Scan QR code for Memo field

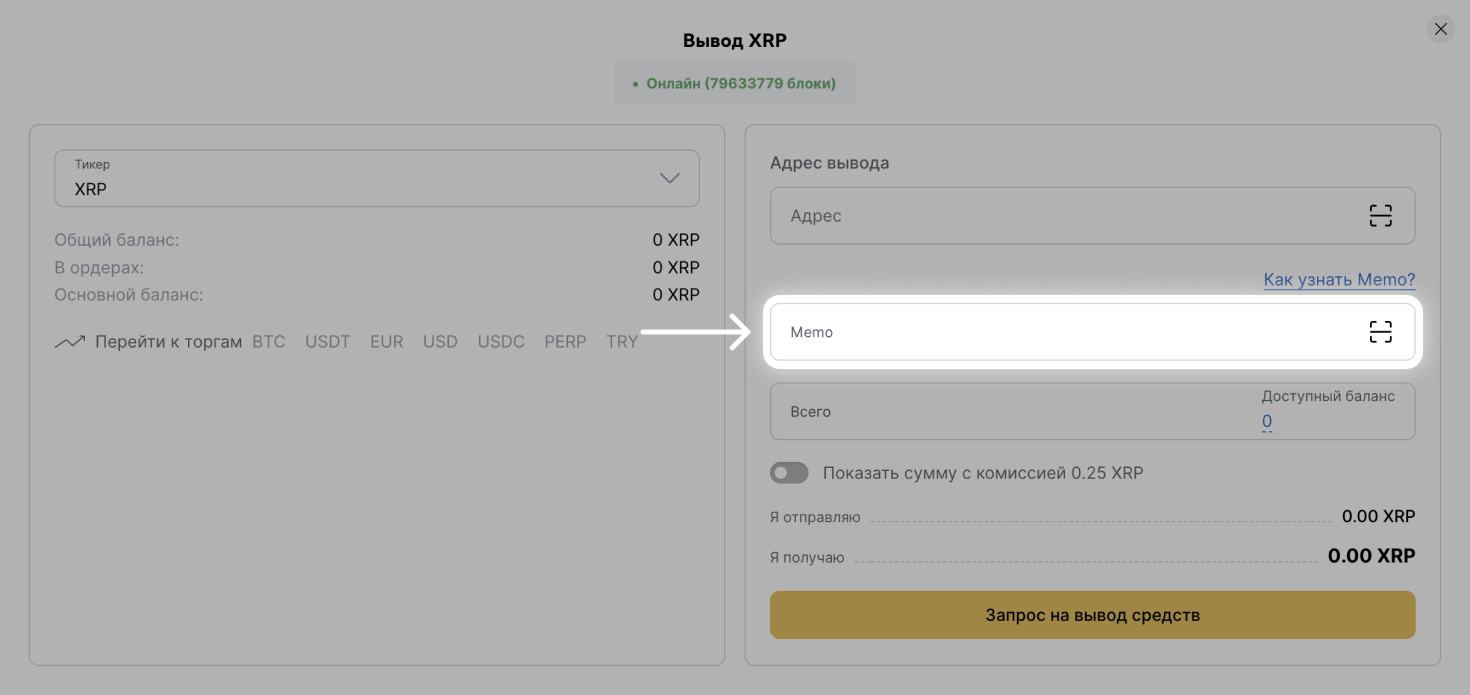(x=1380, y=332)
